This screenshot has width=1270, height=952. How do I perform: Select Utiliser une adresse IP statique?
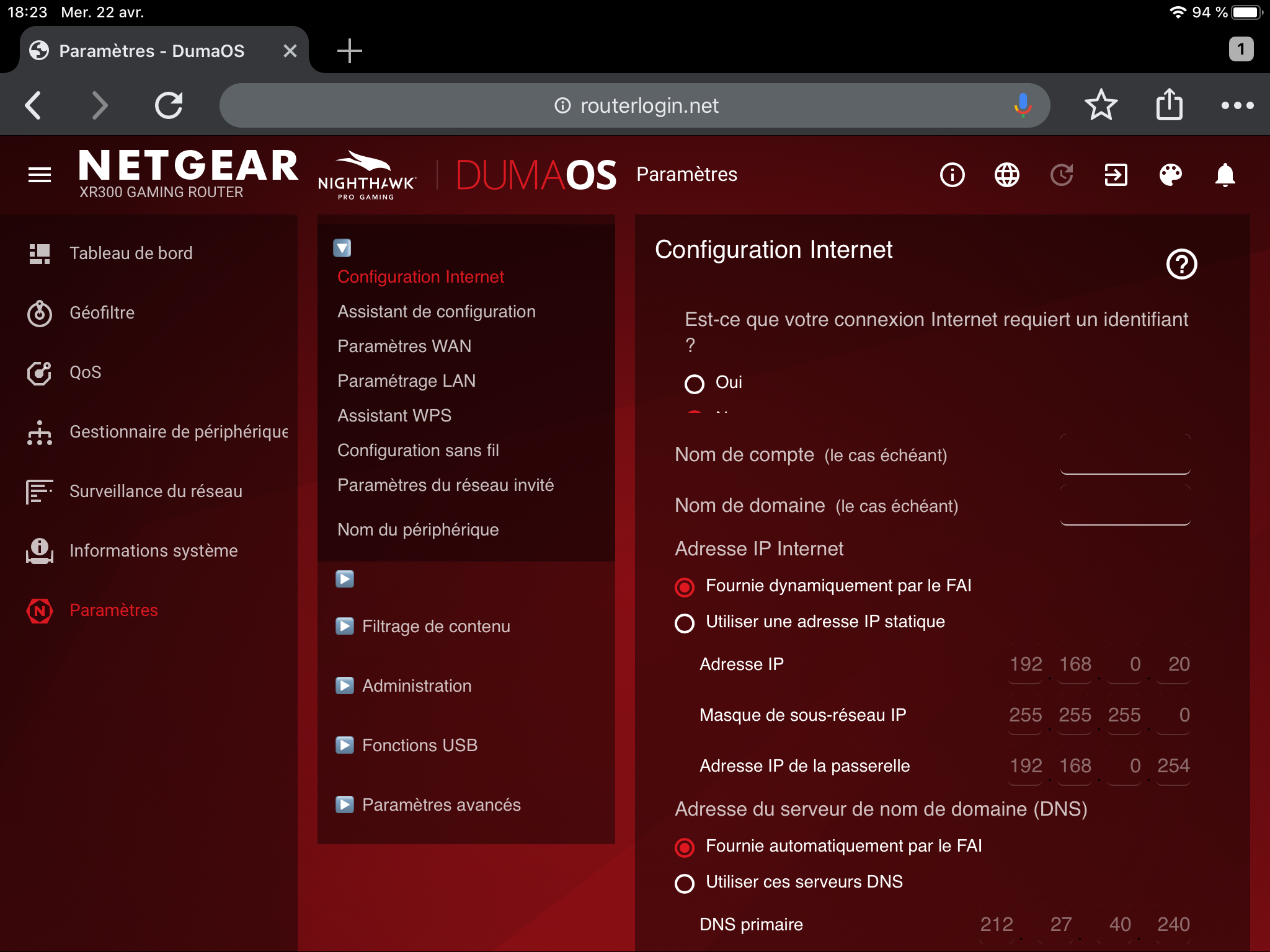tap(685, 623)
